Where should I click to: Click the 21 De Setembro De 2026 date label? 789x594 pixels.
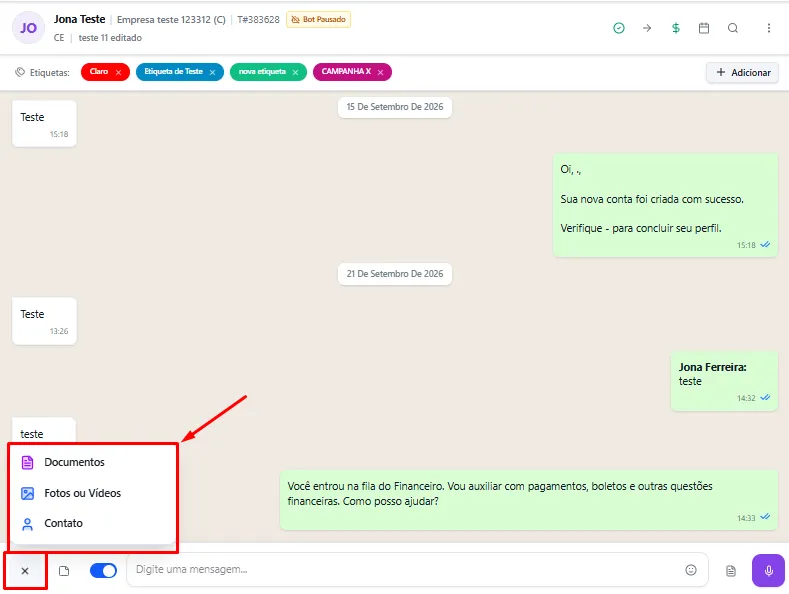coord(395,274)
